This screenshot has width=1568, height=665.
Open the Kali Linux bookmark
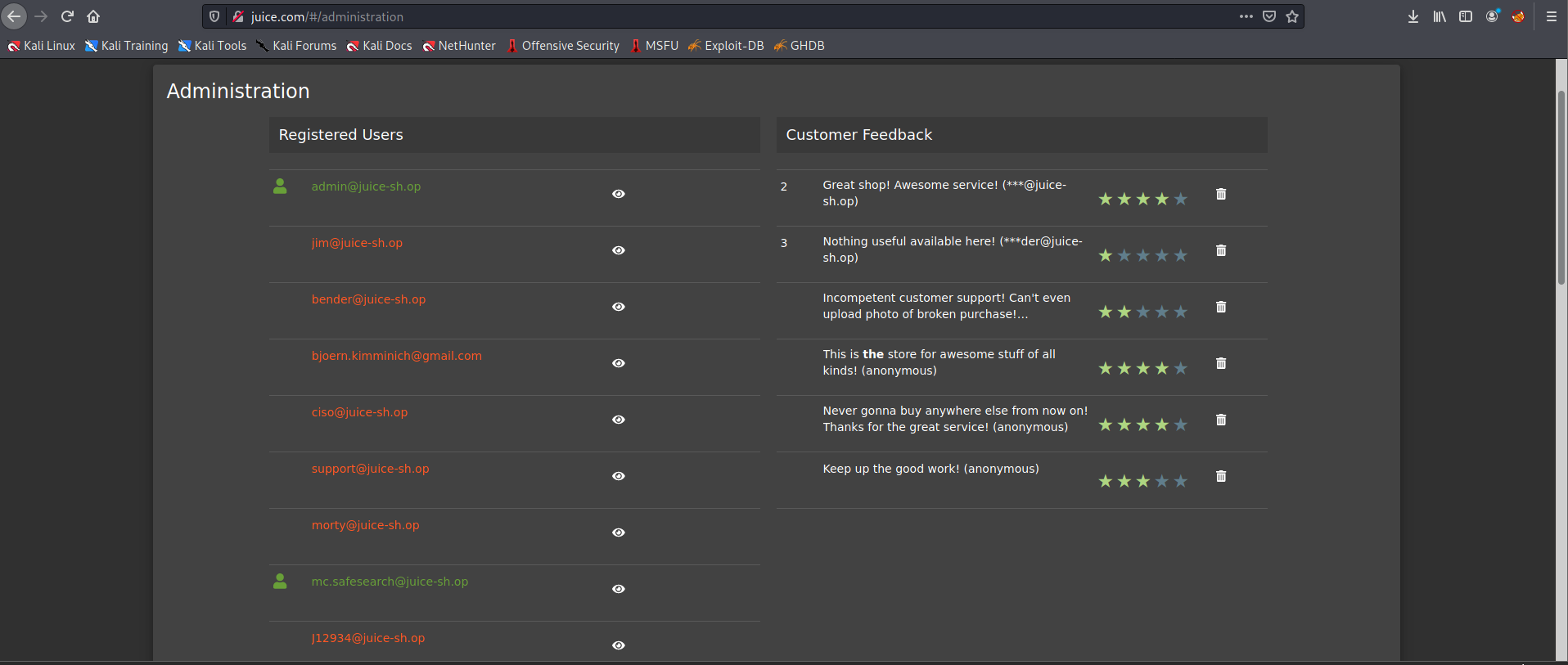click(x=41, y=46)
